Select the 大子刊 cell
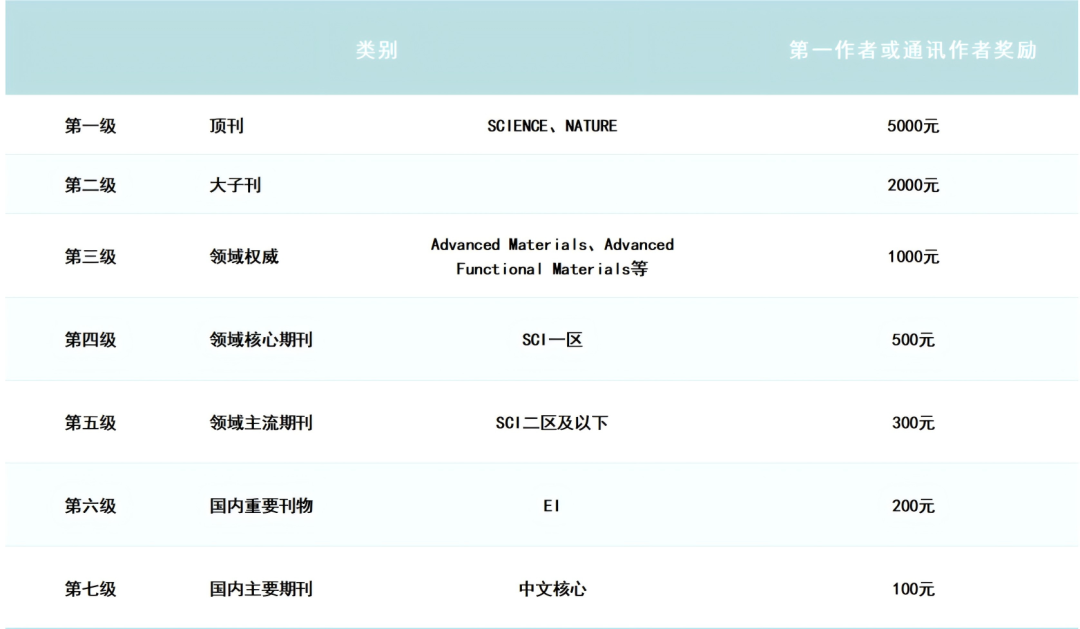This screenshot has height=629, width=1080. [236, 185]
